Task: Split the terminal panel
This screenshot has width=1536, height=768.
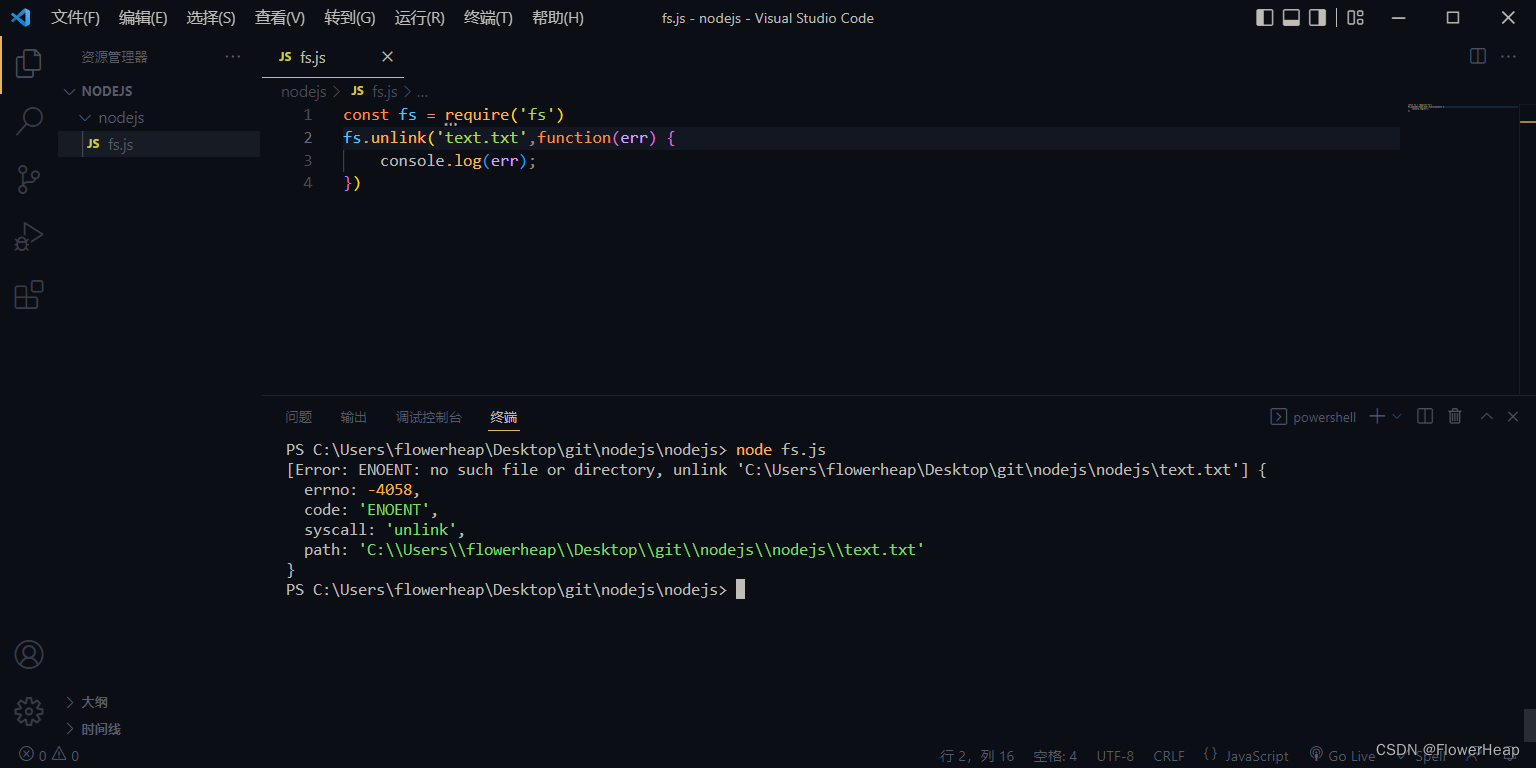Action: 1426,416
